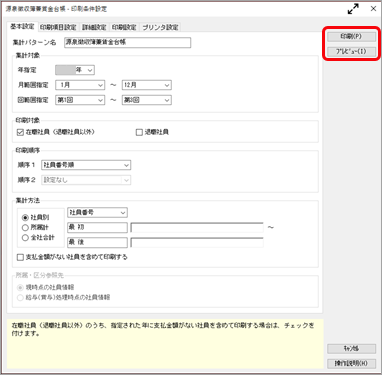Click the window expand arrows icon
The height and width of the screenshot is (375, 382).
tap(353, 9)
